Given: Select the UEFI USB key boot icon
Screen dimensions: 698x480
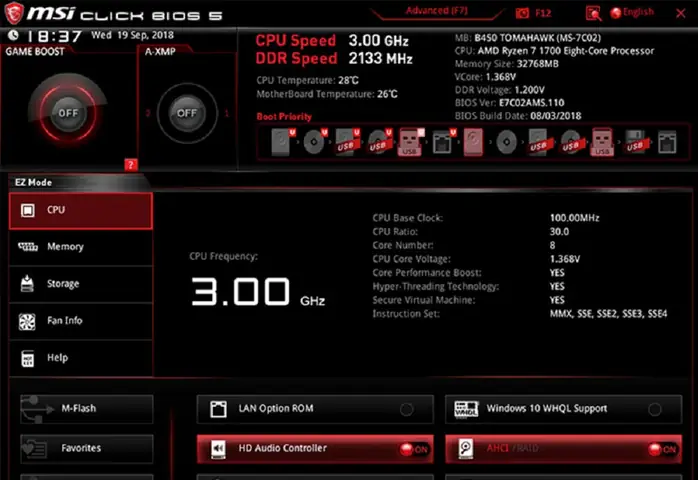Looking at the screenshot, I should coord(410,142).
